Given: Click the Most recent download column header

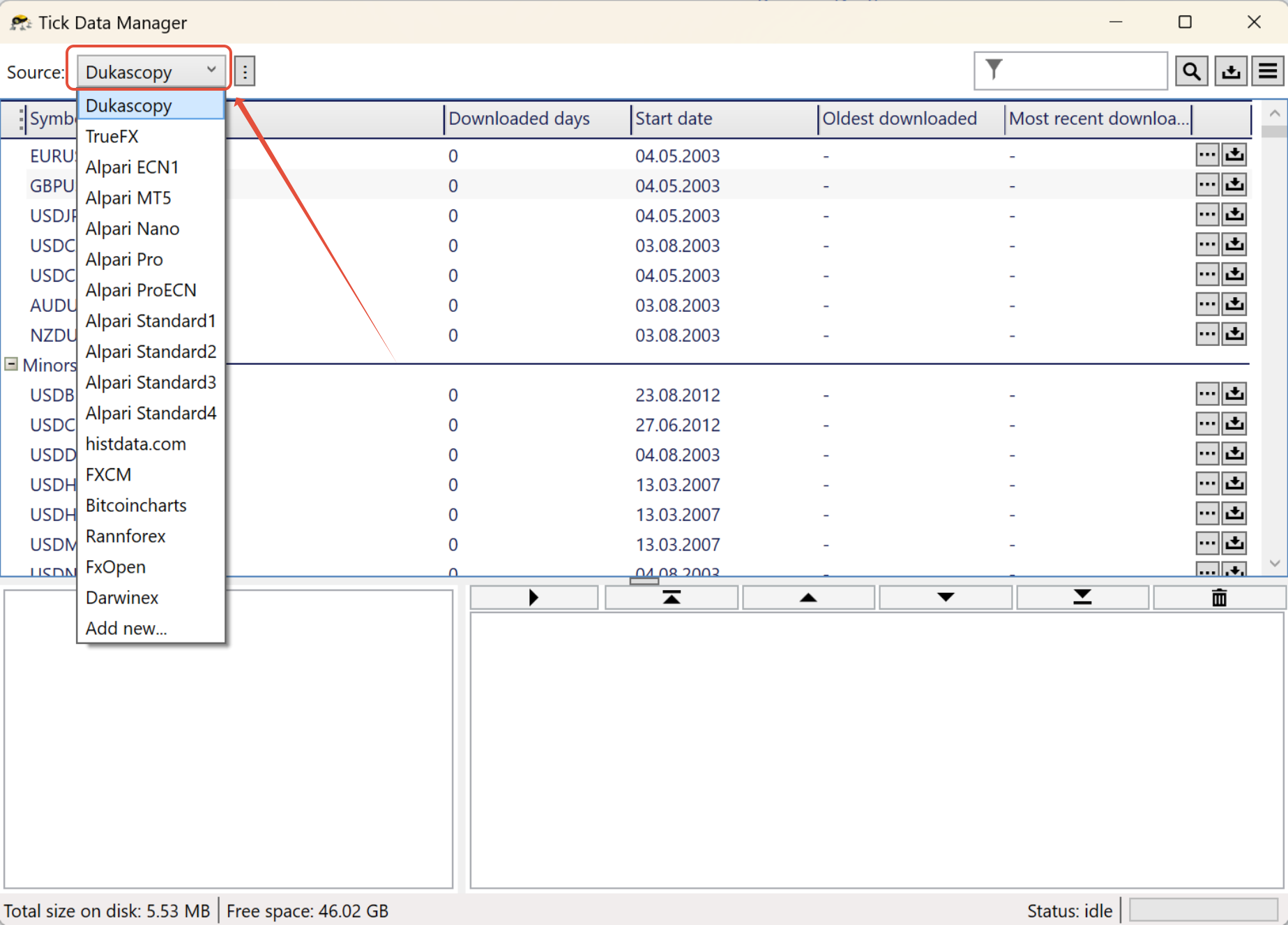Looking at the screenshot, I should [1098, 119].
